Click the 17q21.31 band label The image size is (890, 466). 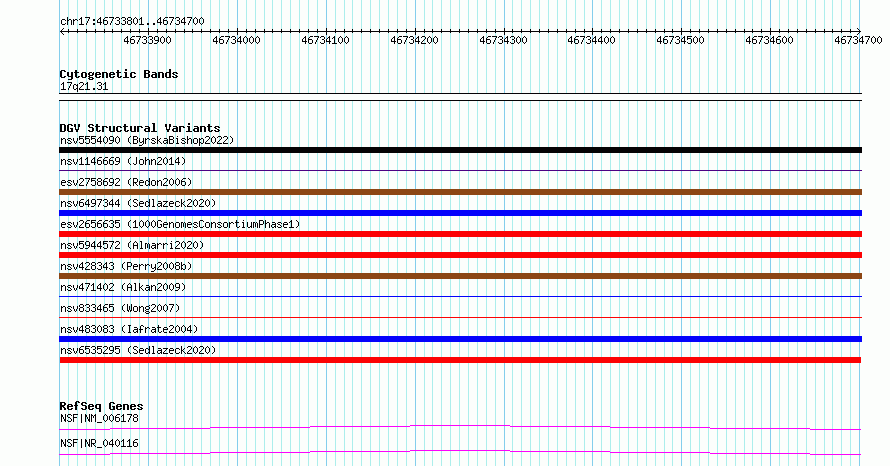84,86
